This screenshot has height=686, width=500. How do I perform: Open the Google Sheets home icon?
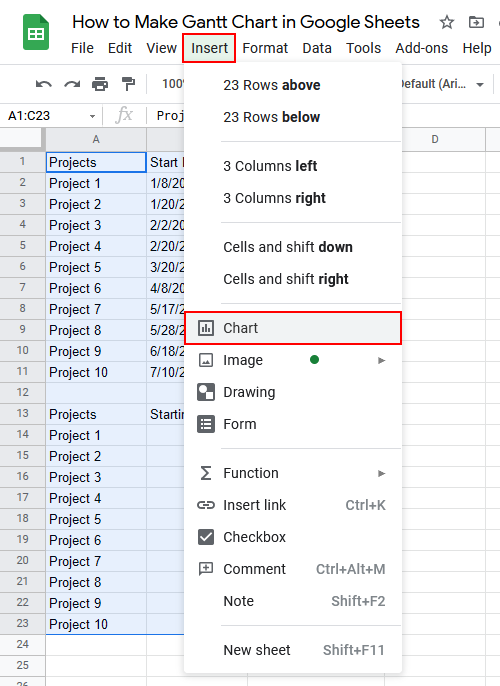(36, 32)
